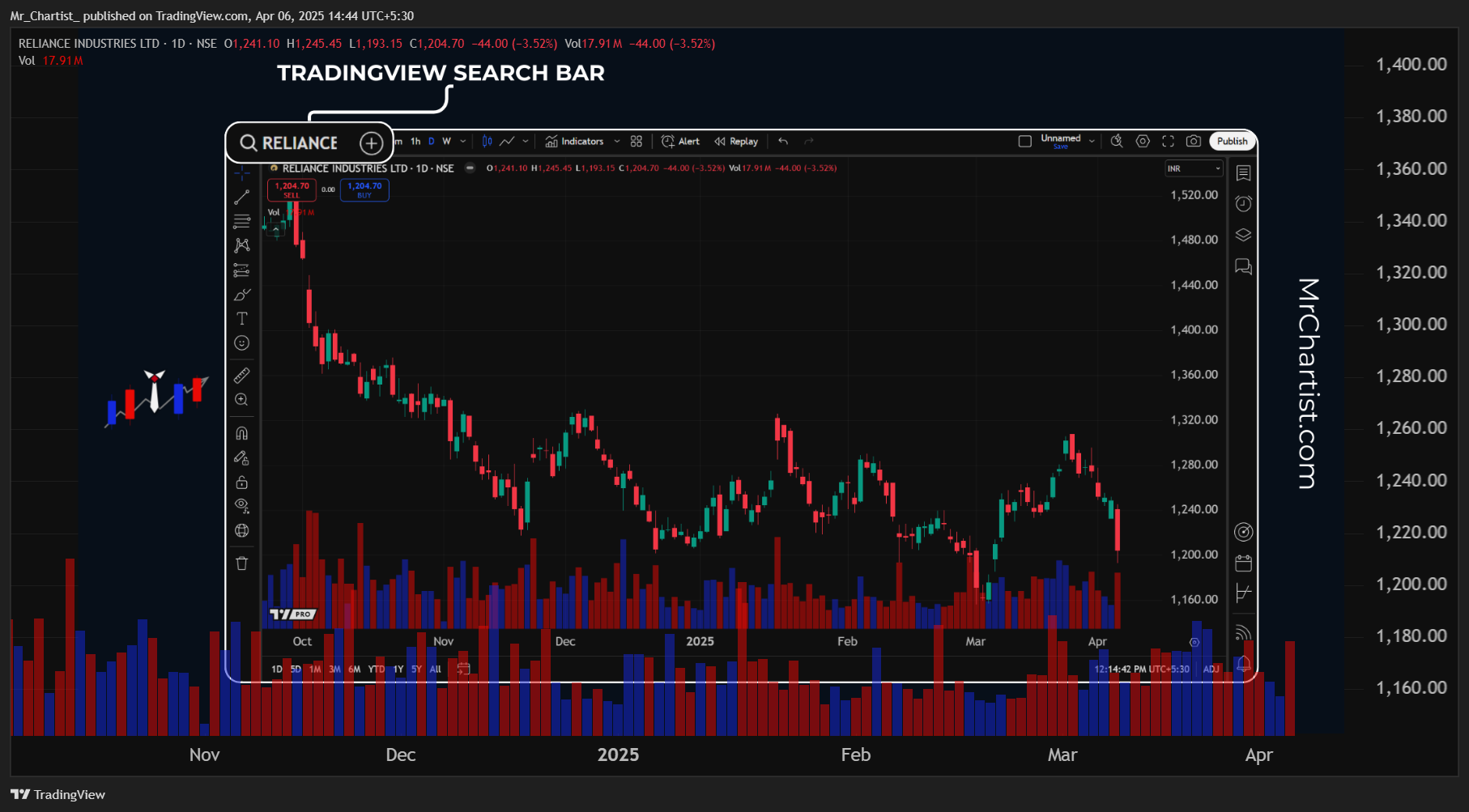
Task: Click the 12:14:42 PM UTC+5:30 timezone
Action: (1142, 670)
